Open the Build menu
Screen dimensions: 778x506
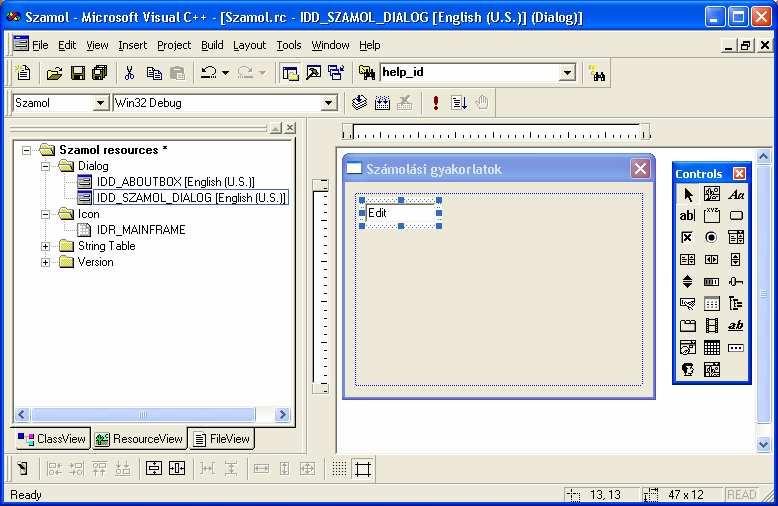click(x=212, y=45)
